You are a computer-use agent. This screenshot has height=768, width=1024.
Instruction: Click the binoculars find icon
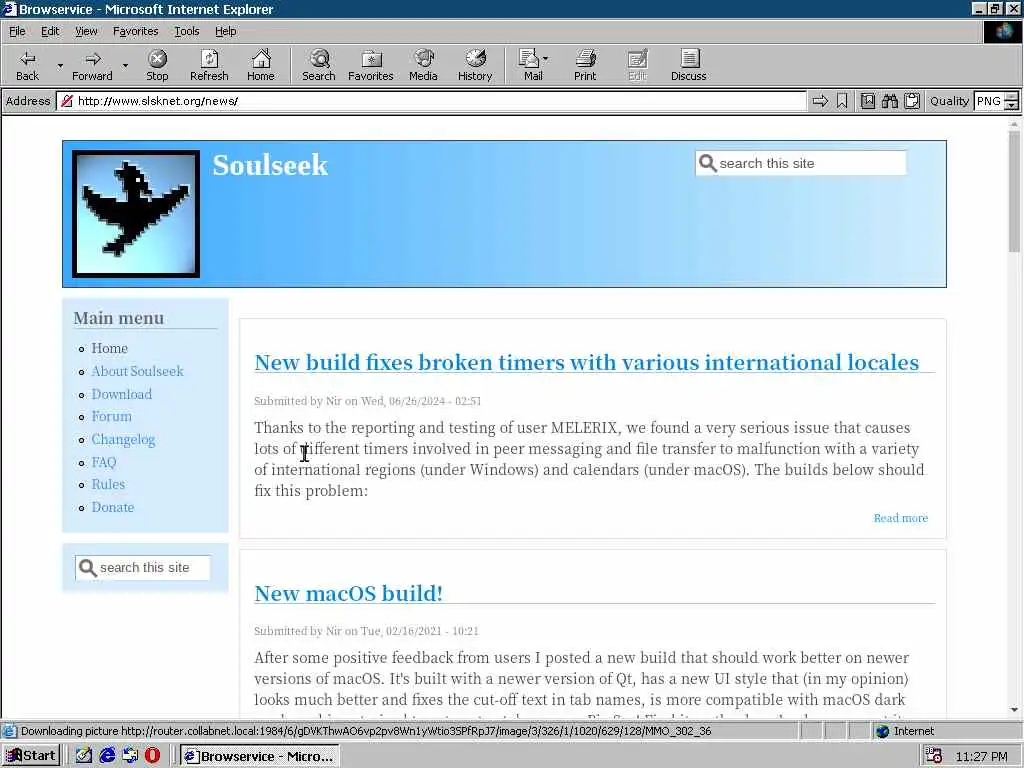click(889, 101)
